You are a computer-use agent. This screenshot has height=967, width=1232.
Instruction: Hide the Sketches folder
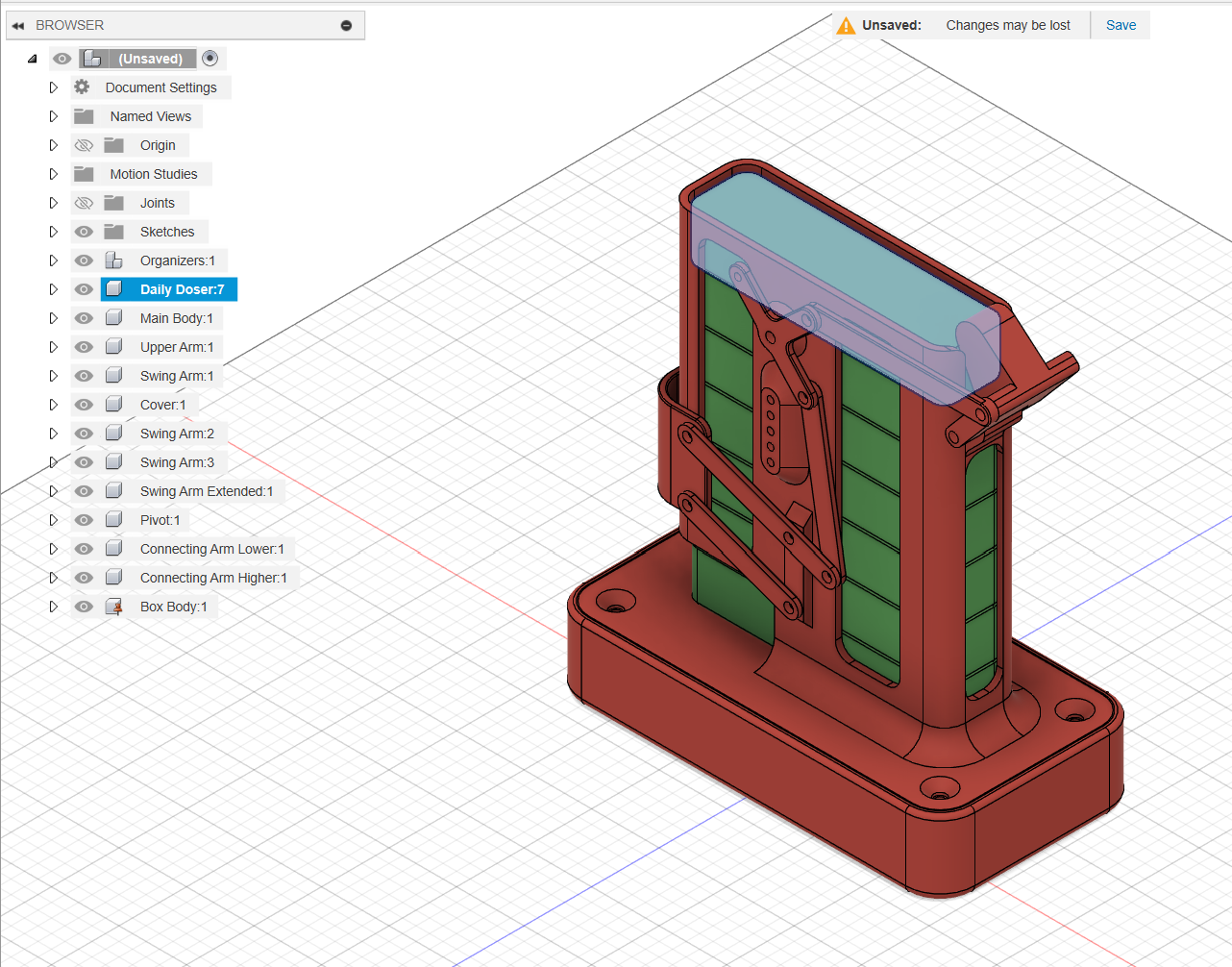pyautogui.click(x=84, y=232)
